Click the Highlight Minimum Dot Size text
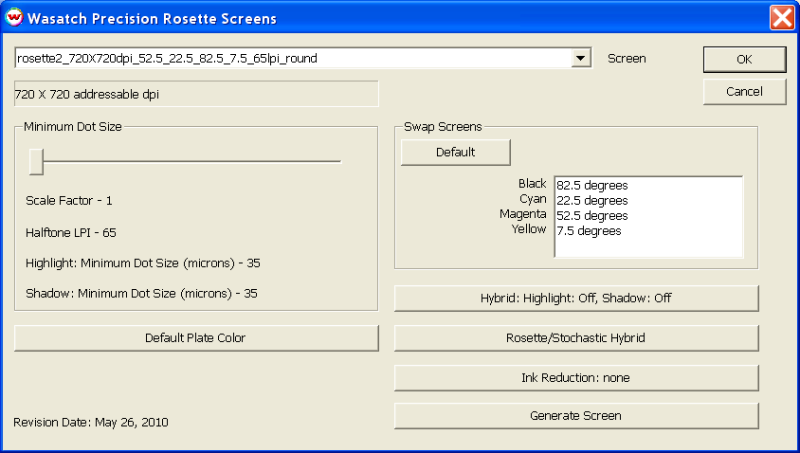The width and height of the screenshot is (800, 453). click(143, 263)
